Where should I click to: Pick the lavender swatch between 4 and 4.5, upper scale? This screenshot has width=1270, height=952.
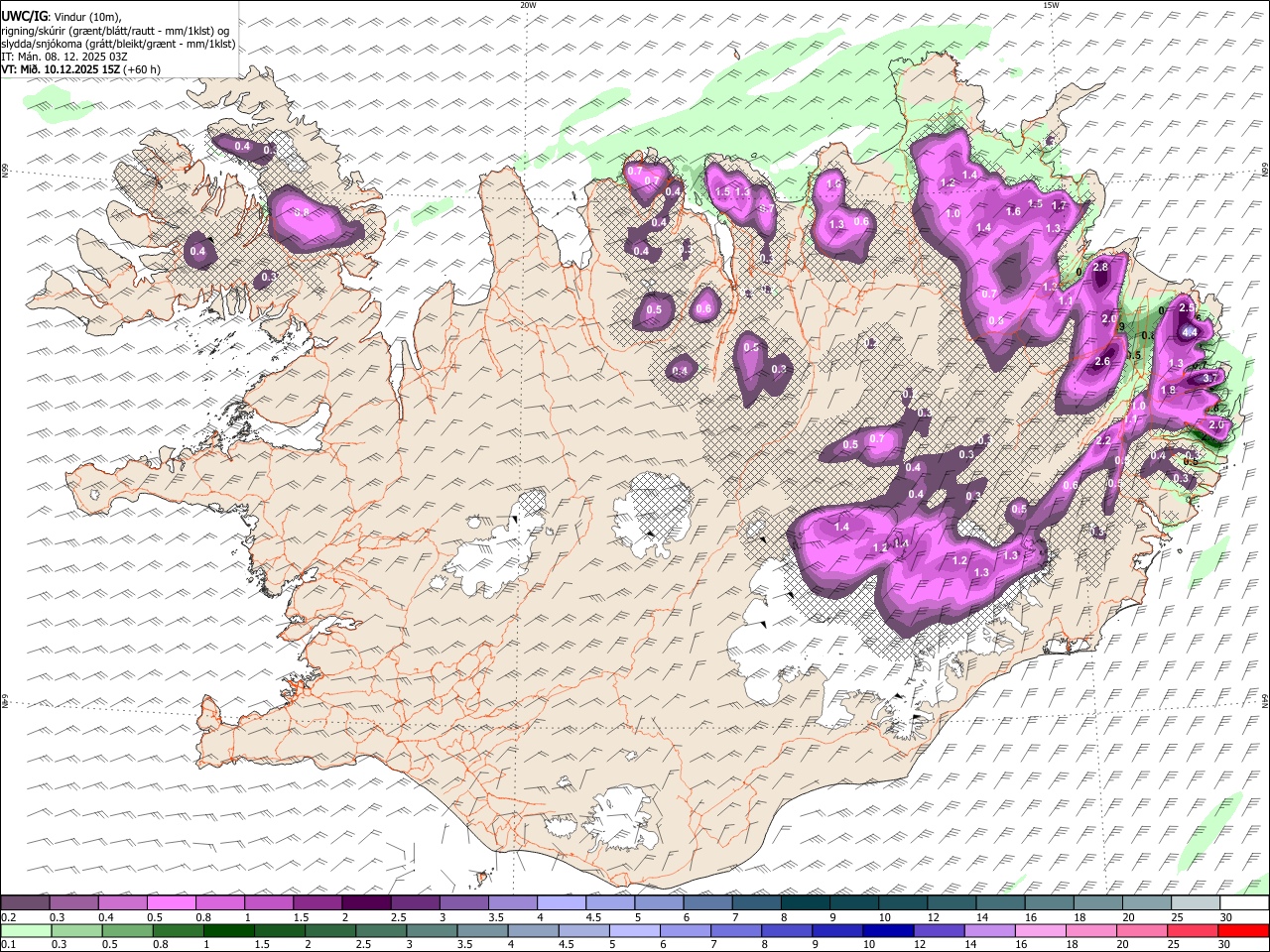coord(562,902)
